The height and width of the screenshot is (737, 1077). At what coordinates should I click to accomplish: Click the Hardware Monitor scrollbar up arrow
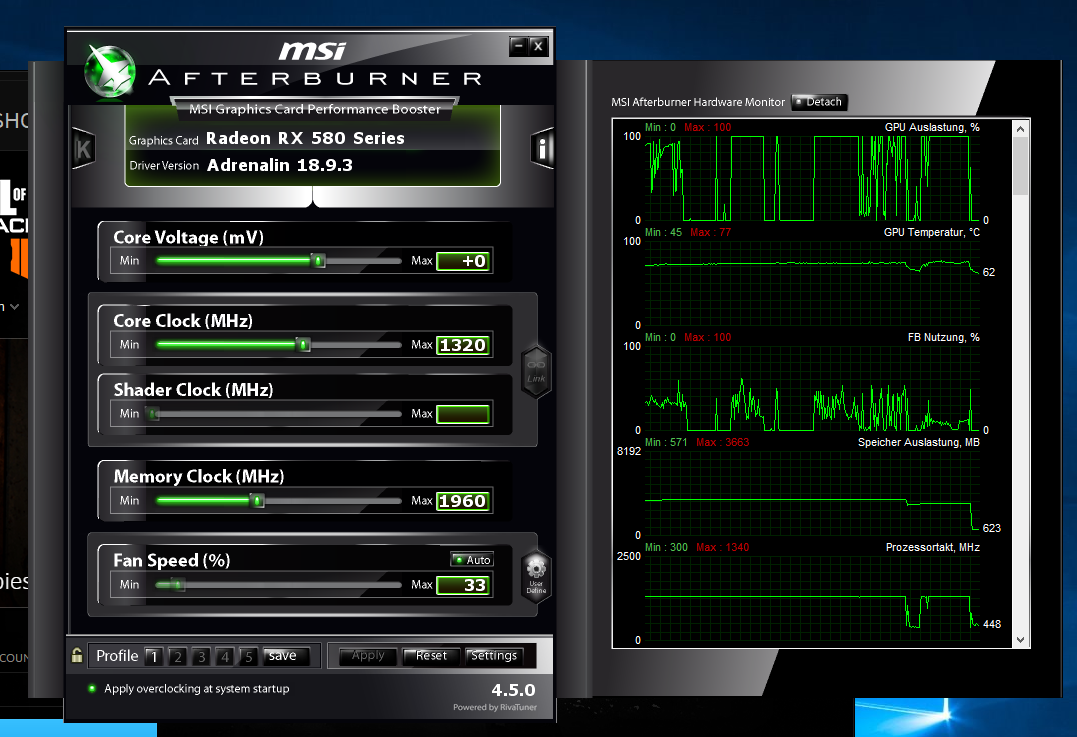[1020, 127]
